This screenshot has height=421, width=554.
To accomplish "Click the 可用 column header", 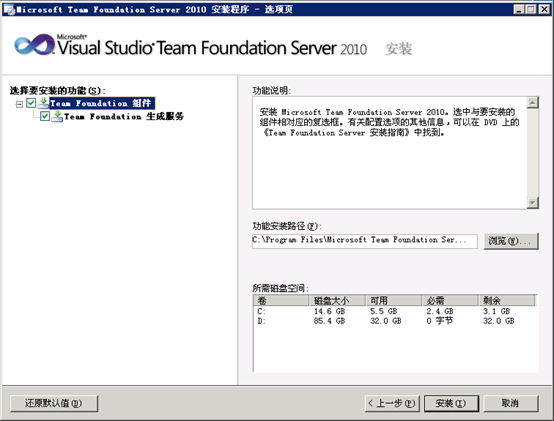I will 394,301.
